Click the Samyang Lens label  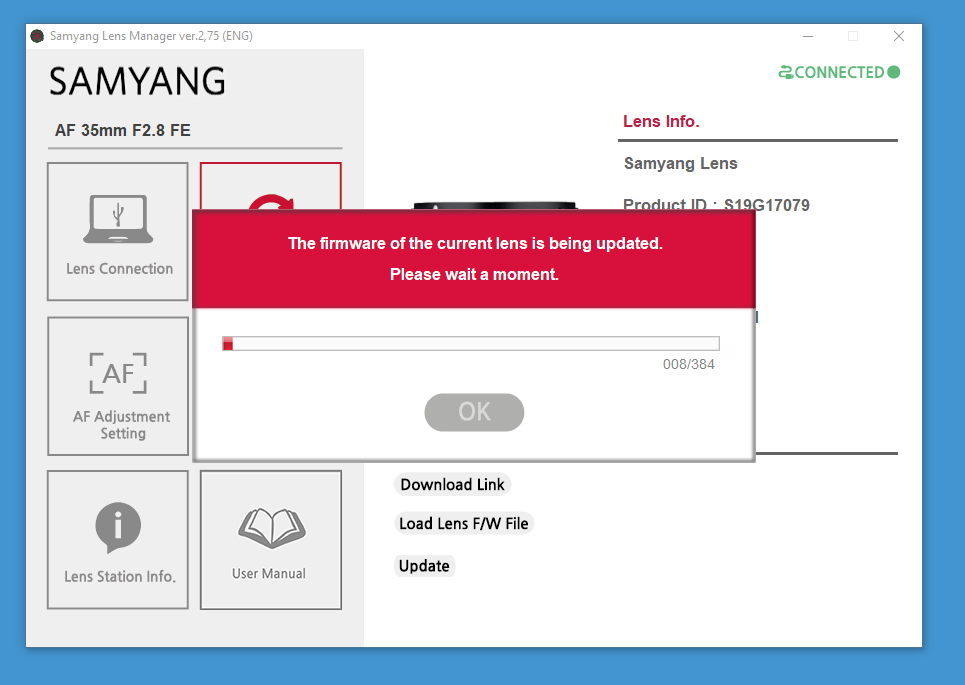tap(680, 163)
